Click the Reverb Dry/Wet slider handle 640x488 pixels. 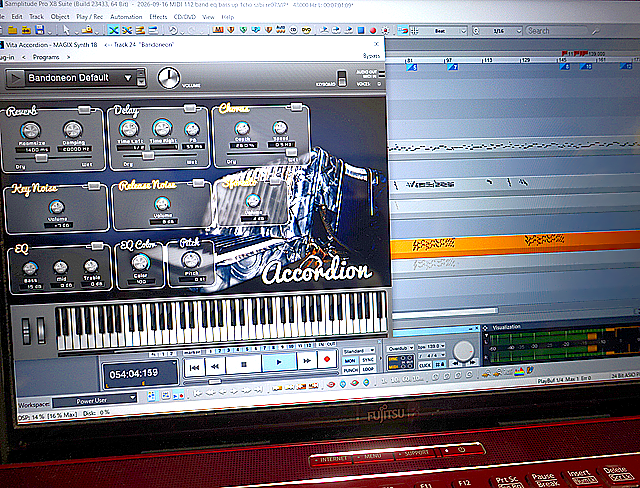coord(41,158)
